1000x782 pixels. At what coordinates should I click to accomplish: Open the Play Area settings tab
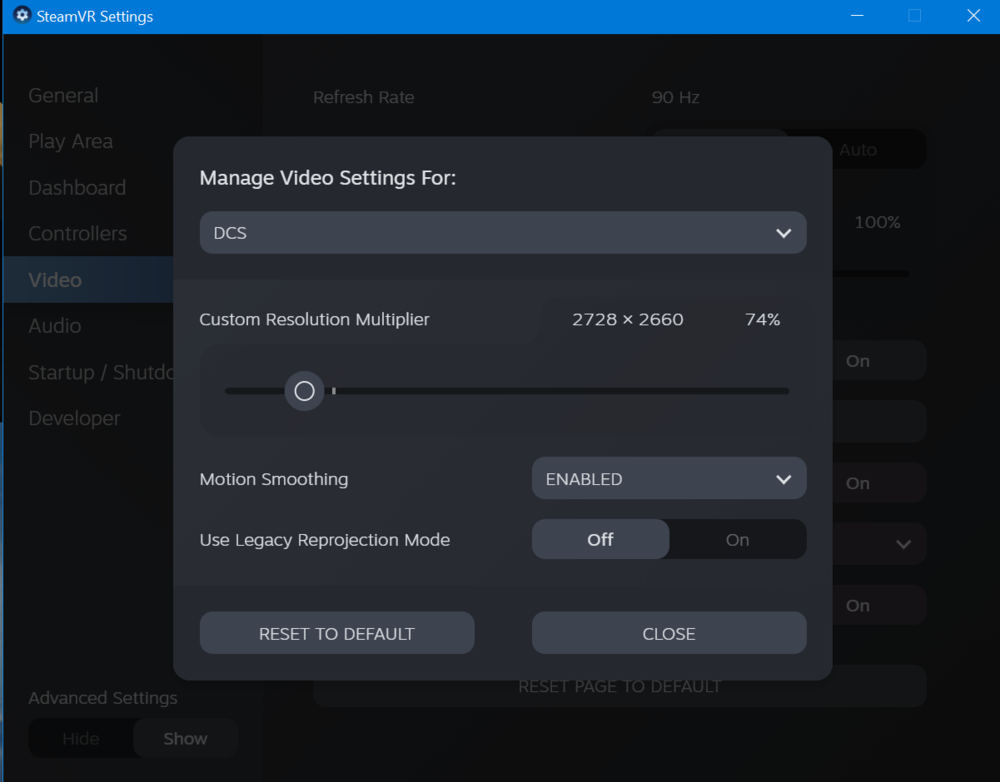click(x=70, y=142)
